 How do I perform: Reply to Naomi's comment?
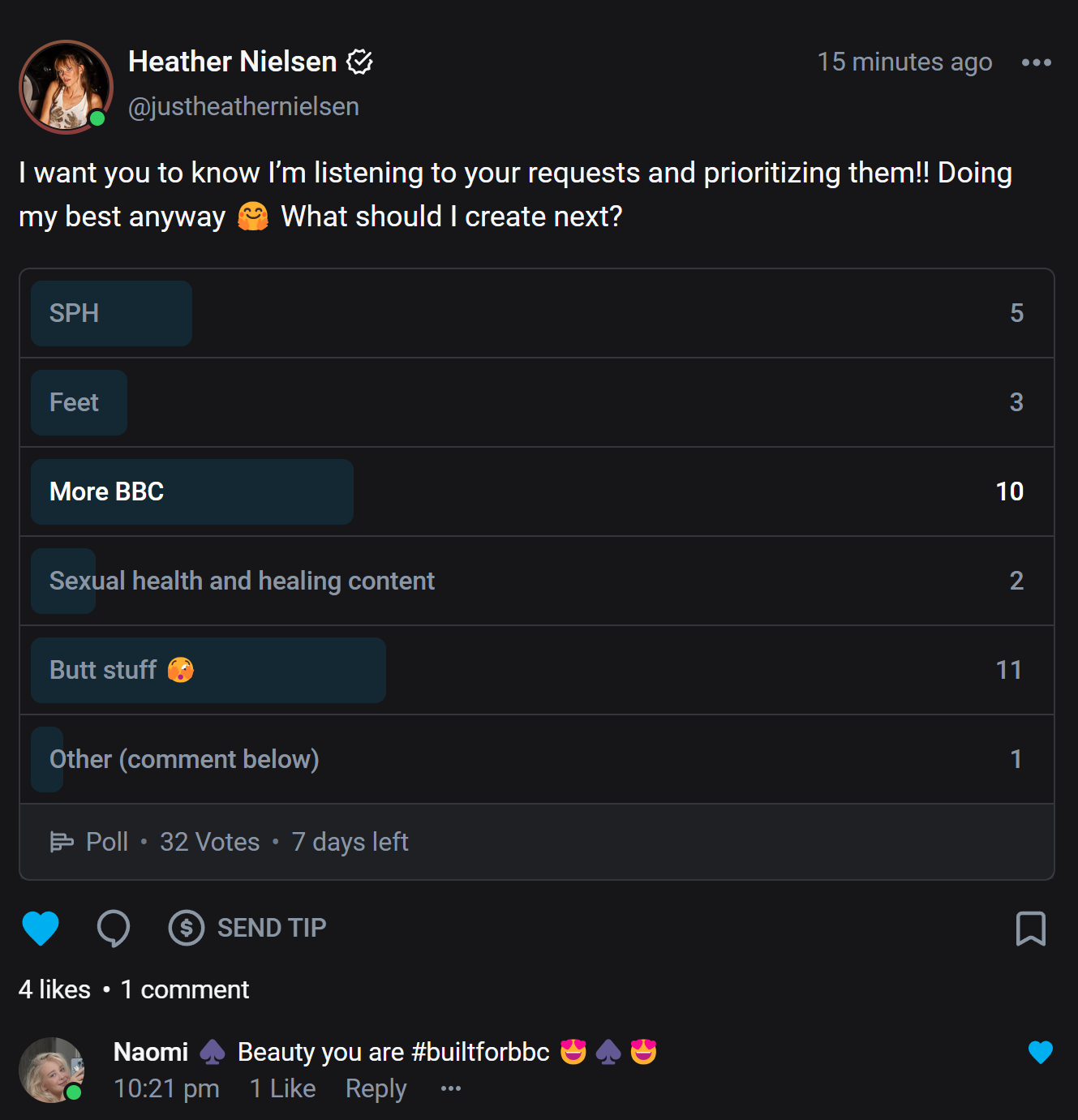[376, 1088]
